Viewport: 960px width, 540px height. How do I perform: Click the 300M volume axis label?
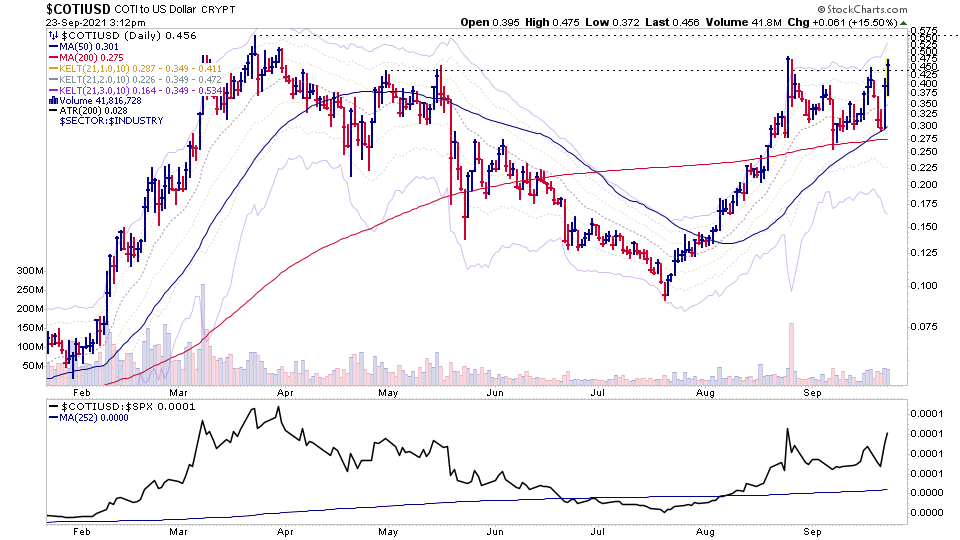(31, 271)
